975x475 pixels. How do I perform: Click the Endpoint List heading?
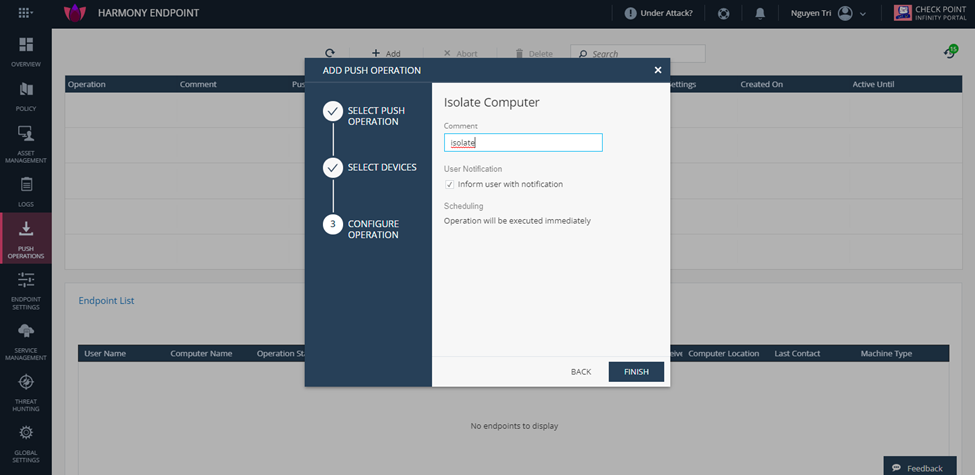106,300
